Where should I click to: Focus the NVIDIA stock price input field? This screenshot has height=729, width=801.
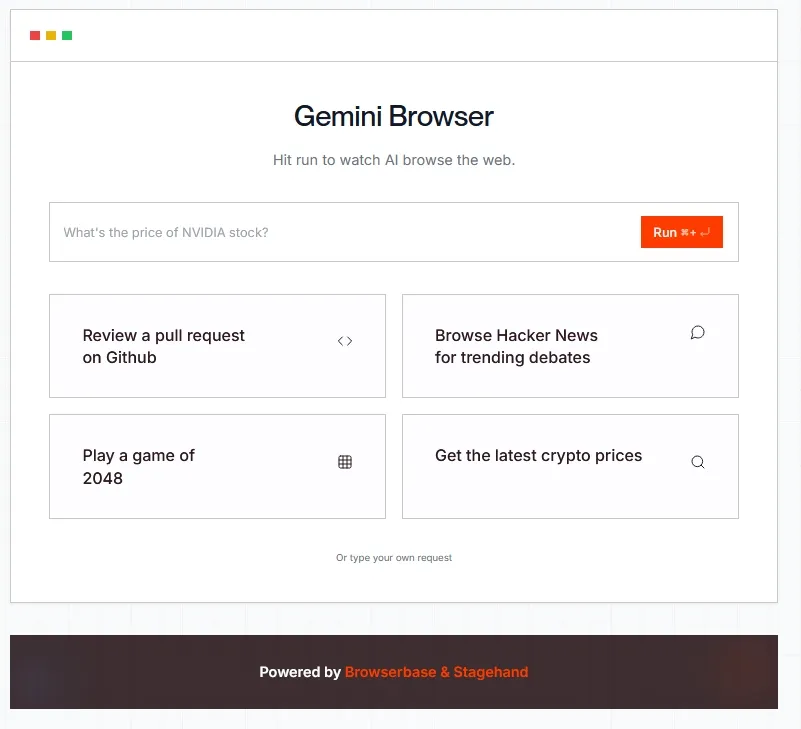(x=340, y=232)
